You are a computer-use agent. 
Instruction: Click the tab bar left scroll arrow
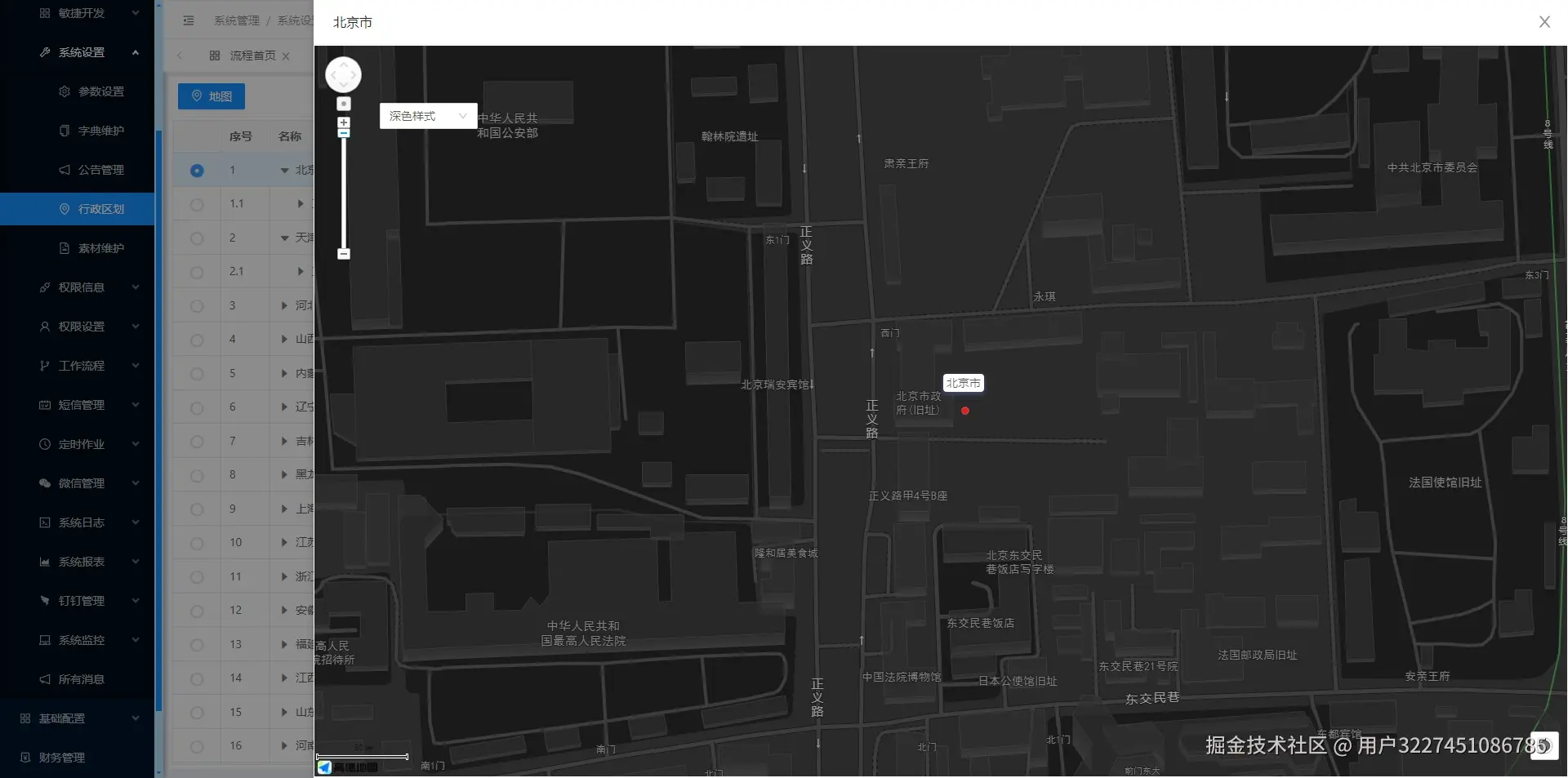(x=180, y=56)
